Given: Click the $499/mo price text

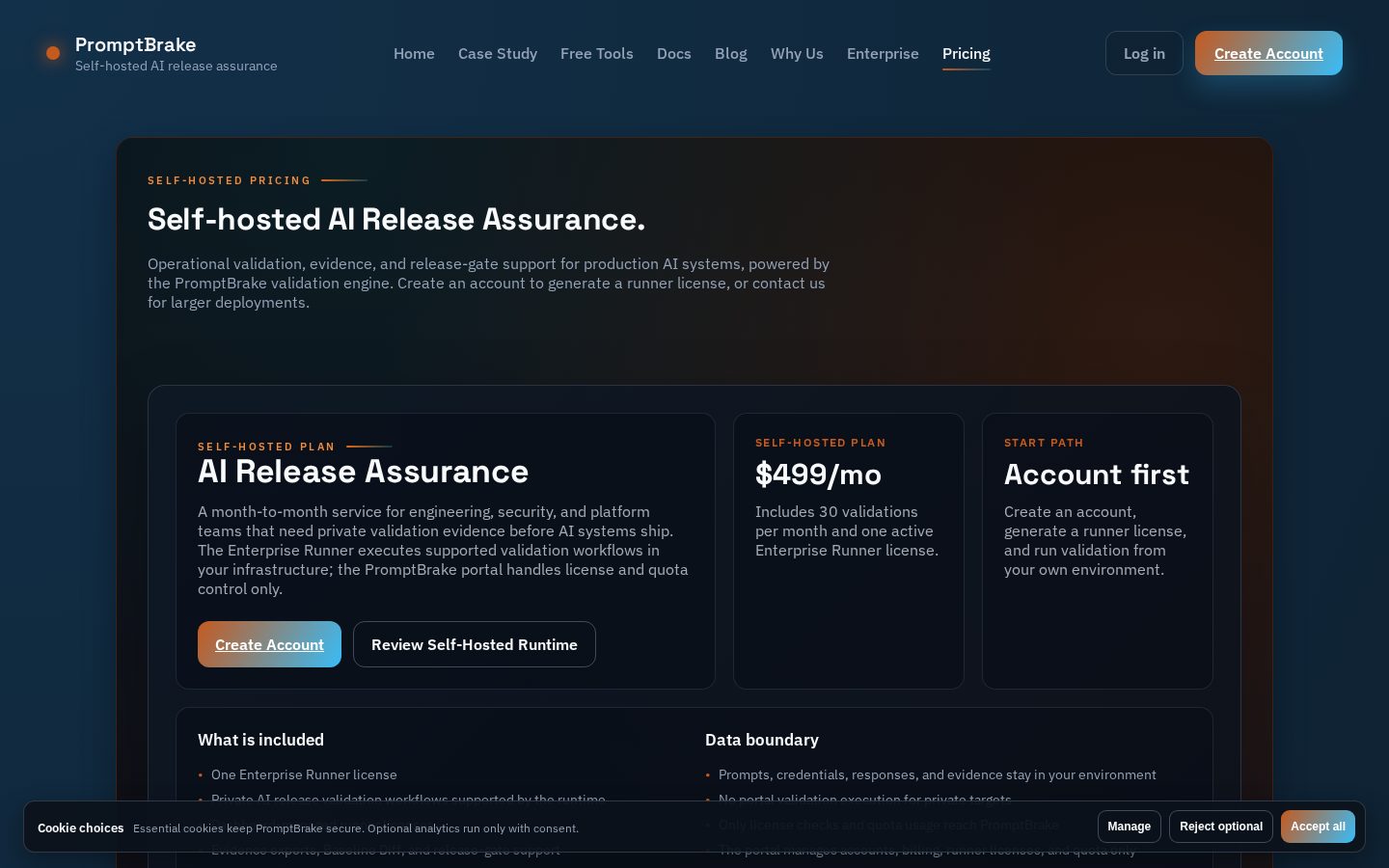Looking at the screenshot, I should (x=818, y=474).
